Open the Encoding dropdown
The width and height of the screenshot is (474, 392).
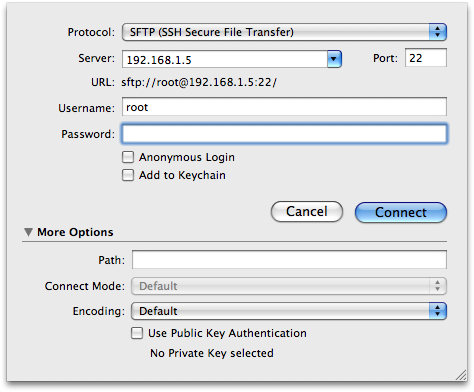click(289, 311)
